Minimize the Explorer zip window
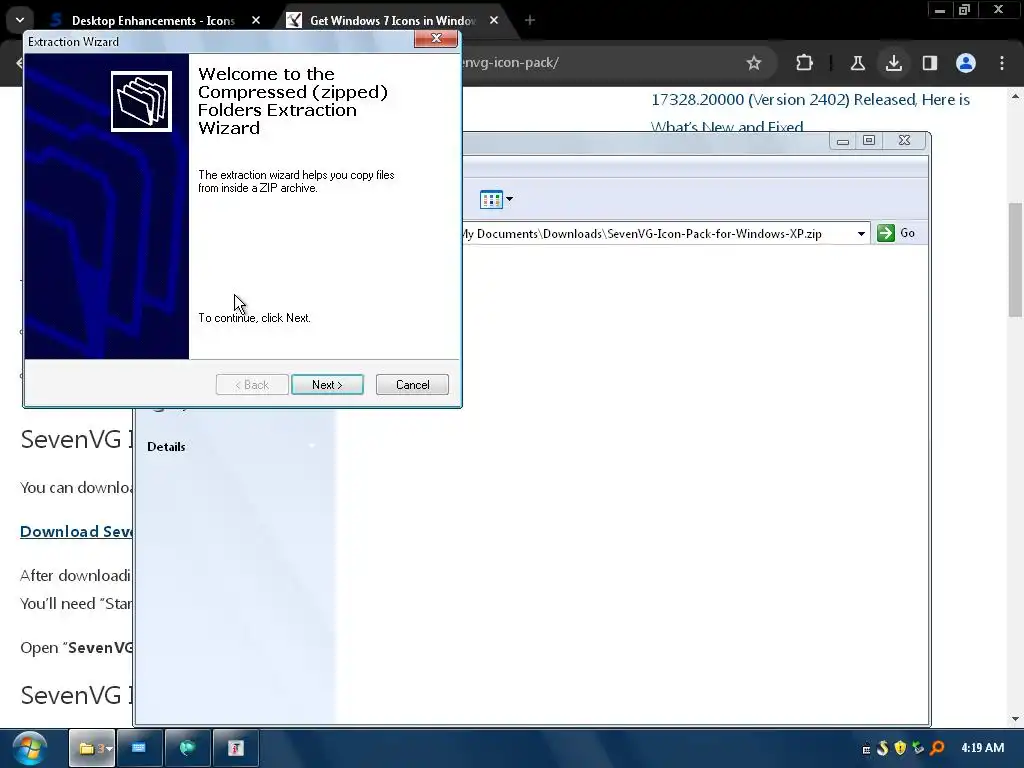Screen dimensions: 1024x768 [x=842, y=140]
